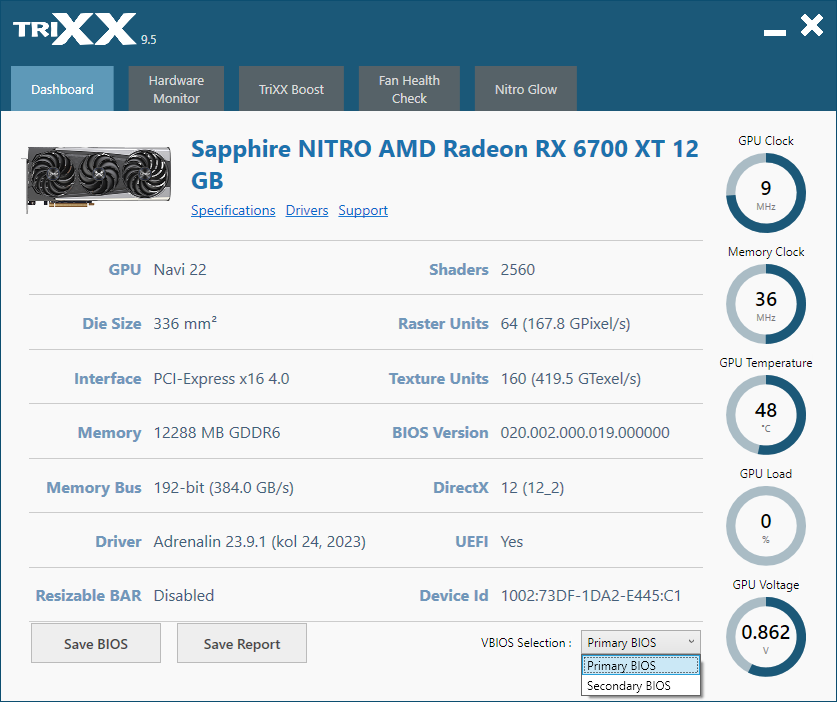Choose Primary BIOS from the list
The height and width of the screenshot is (702, 837).
pyautogui.click(x=641, y=666)
